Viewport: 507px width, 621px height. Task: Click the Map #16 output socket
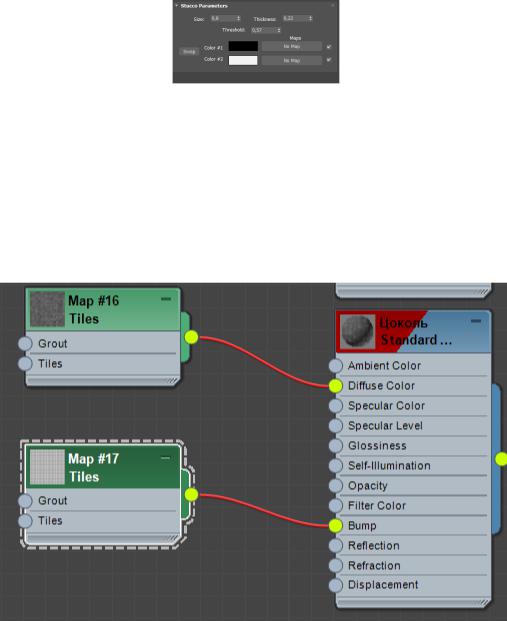click(191, 337)
